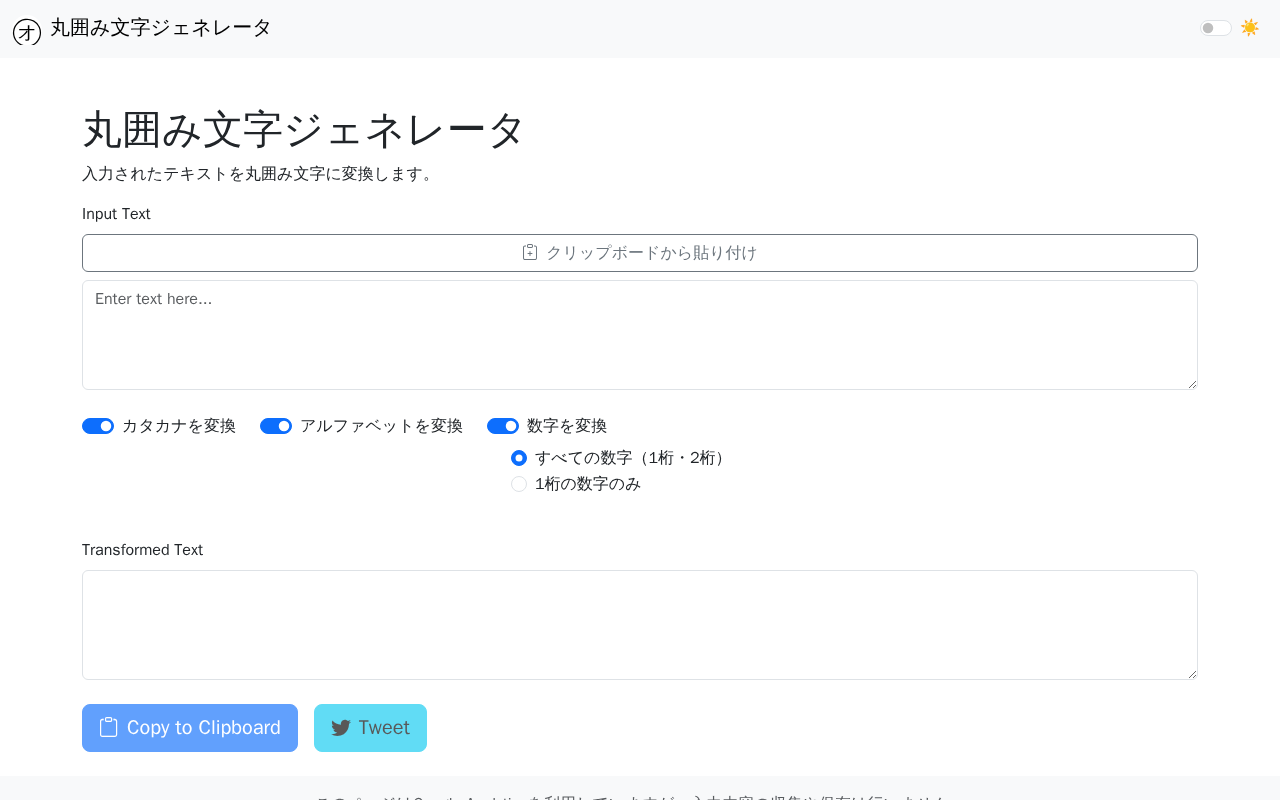1280x800 pixels.
Task: Toggle the dark mode switch
Action: click(1216, 28)
